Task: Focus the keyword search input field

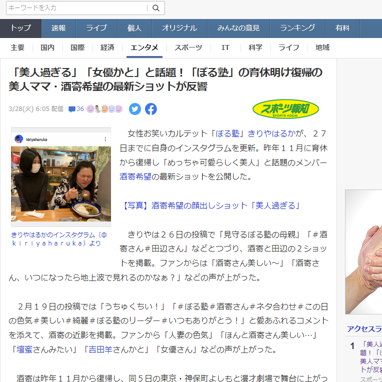Action: [77, 8]
